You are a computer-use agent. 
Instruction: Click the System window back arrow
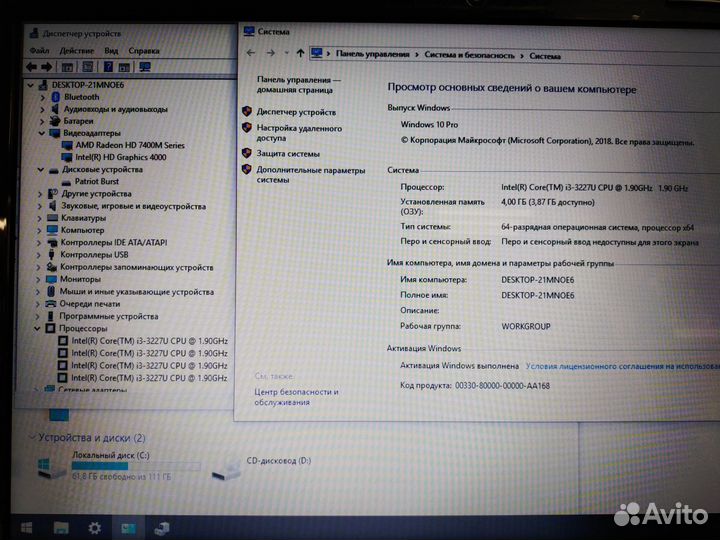pos(251,53)
